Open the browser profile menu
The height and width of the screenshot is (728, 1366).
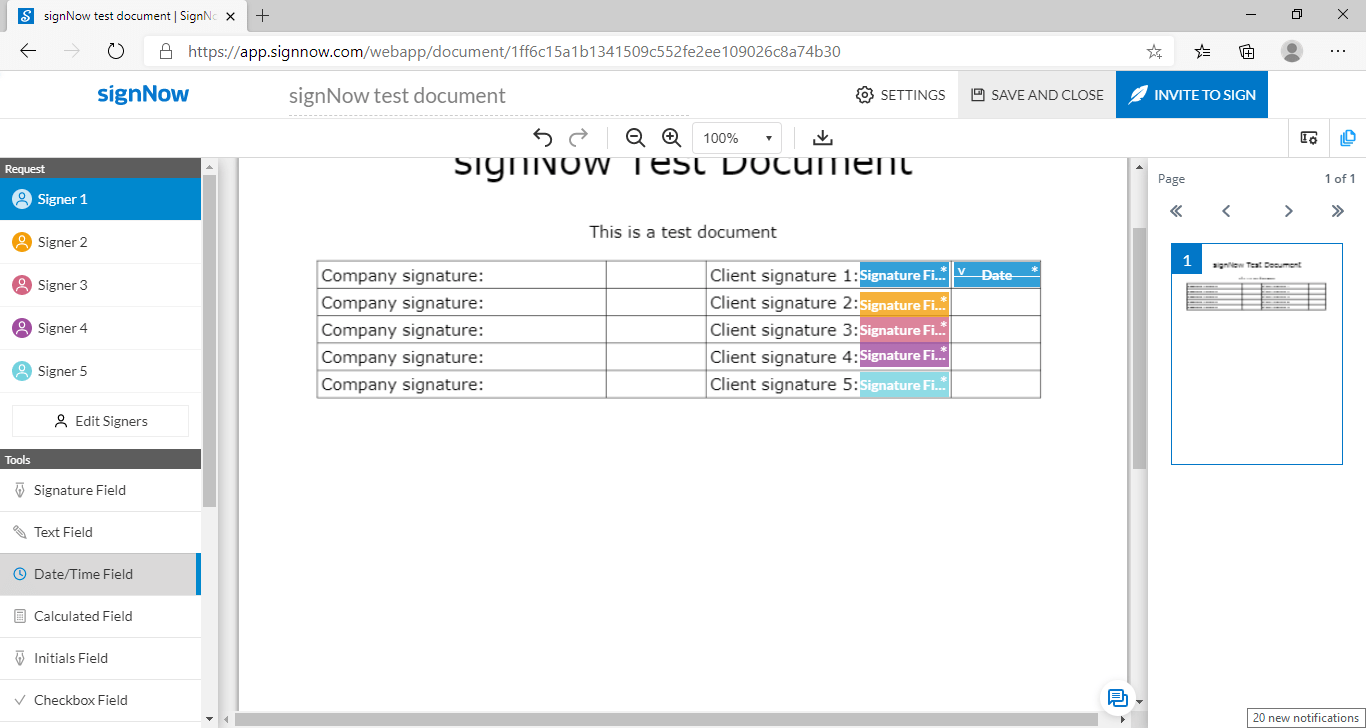click(x=1292, y=51)
